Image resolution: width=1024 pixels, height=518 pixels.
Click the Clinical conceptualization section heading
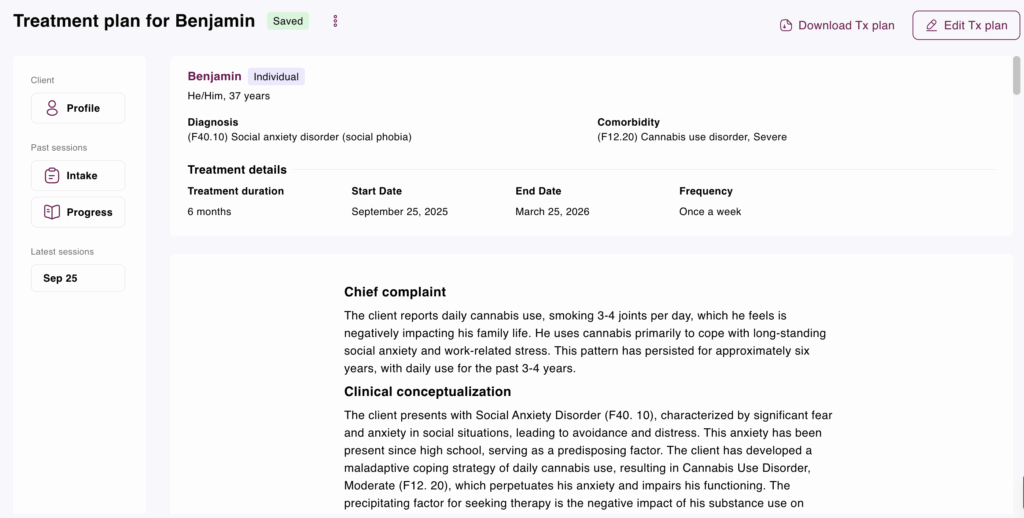click(427, 392)
